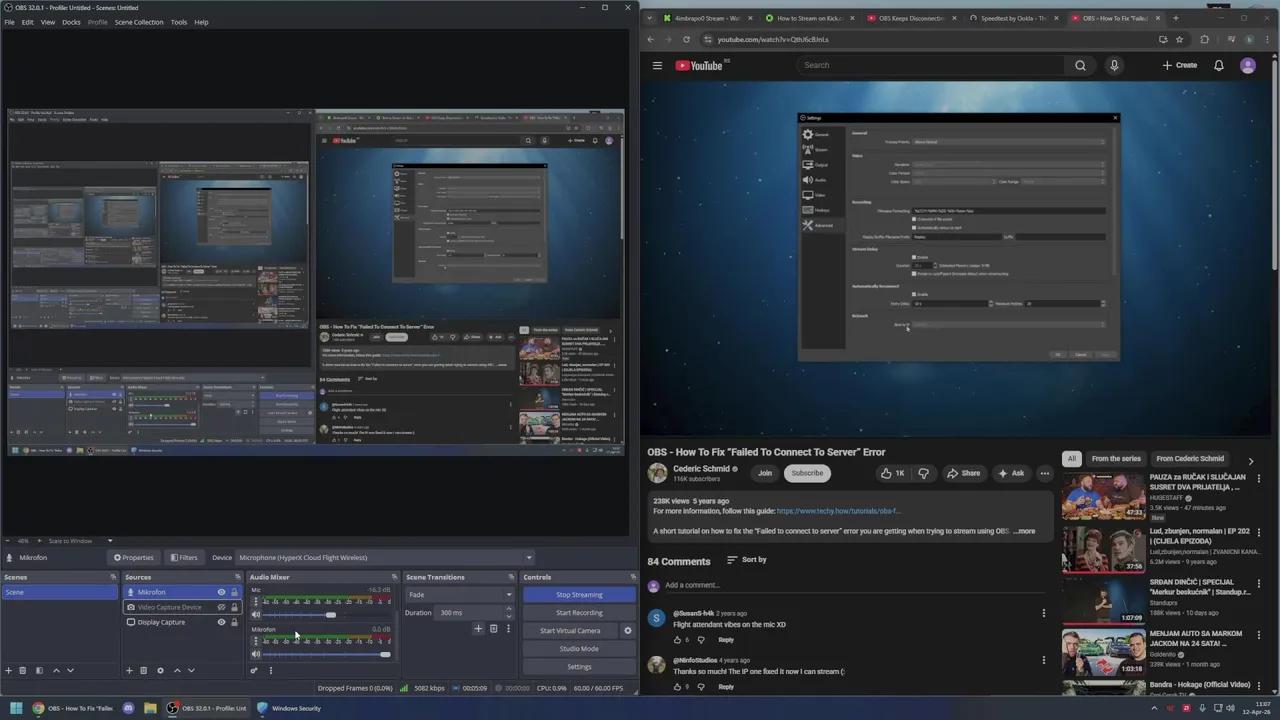Open MENJAM AUTO SA MARKOM video thumbnail

1103,650
